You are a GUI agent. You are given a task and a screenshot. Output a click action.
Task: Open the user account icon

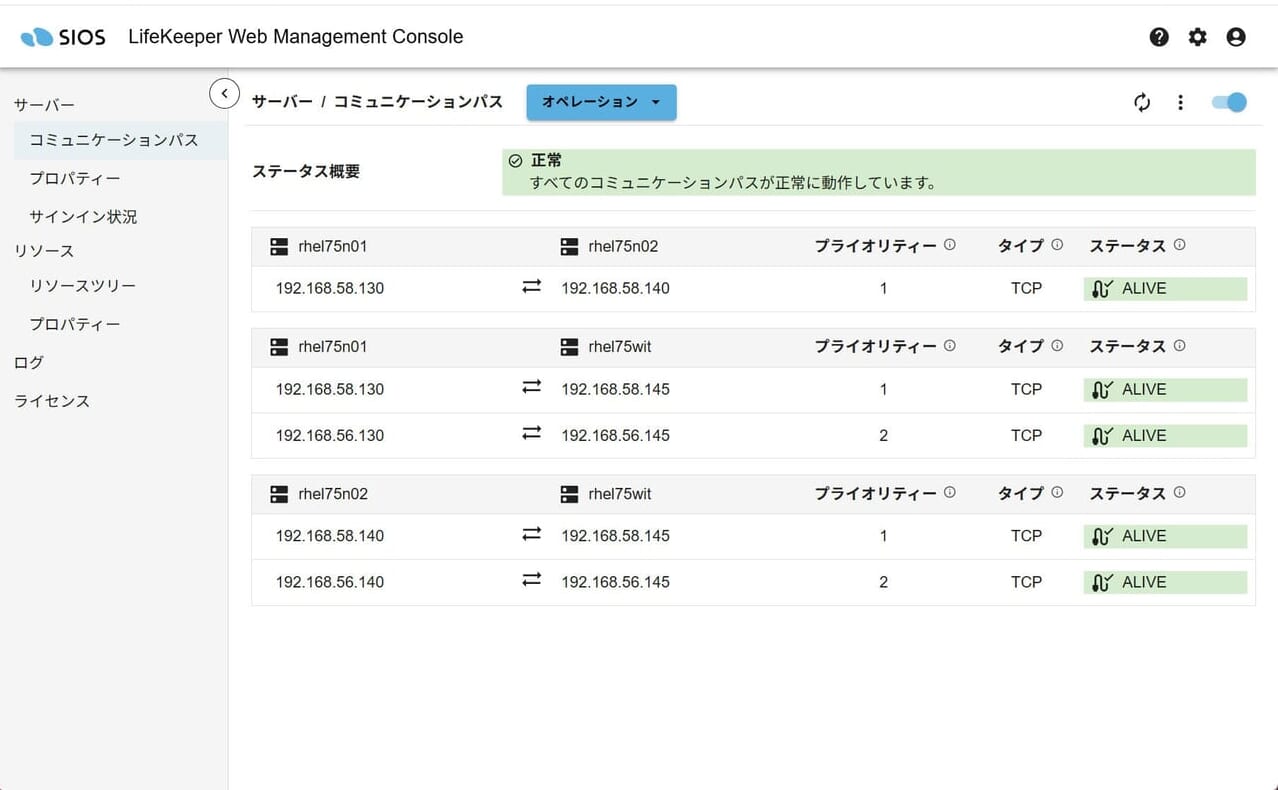click(x=1236, y=37)
